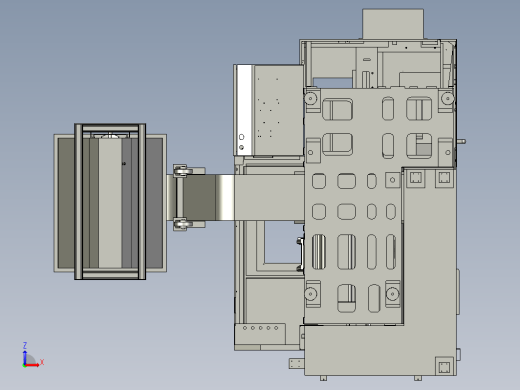The image size is (520, 390).
Task: Click the XYZ coordinate axis triad
Action: tap(33, 355)
